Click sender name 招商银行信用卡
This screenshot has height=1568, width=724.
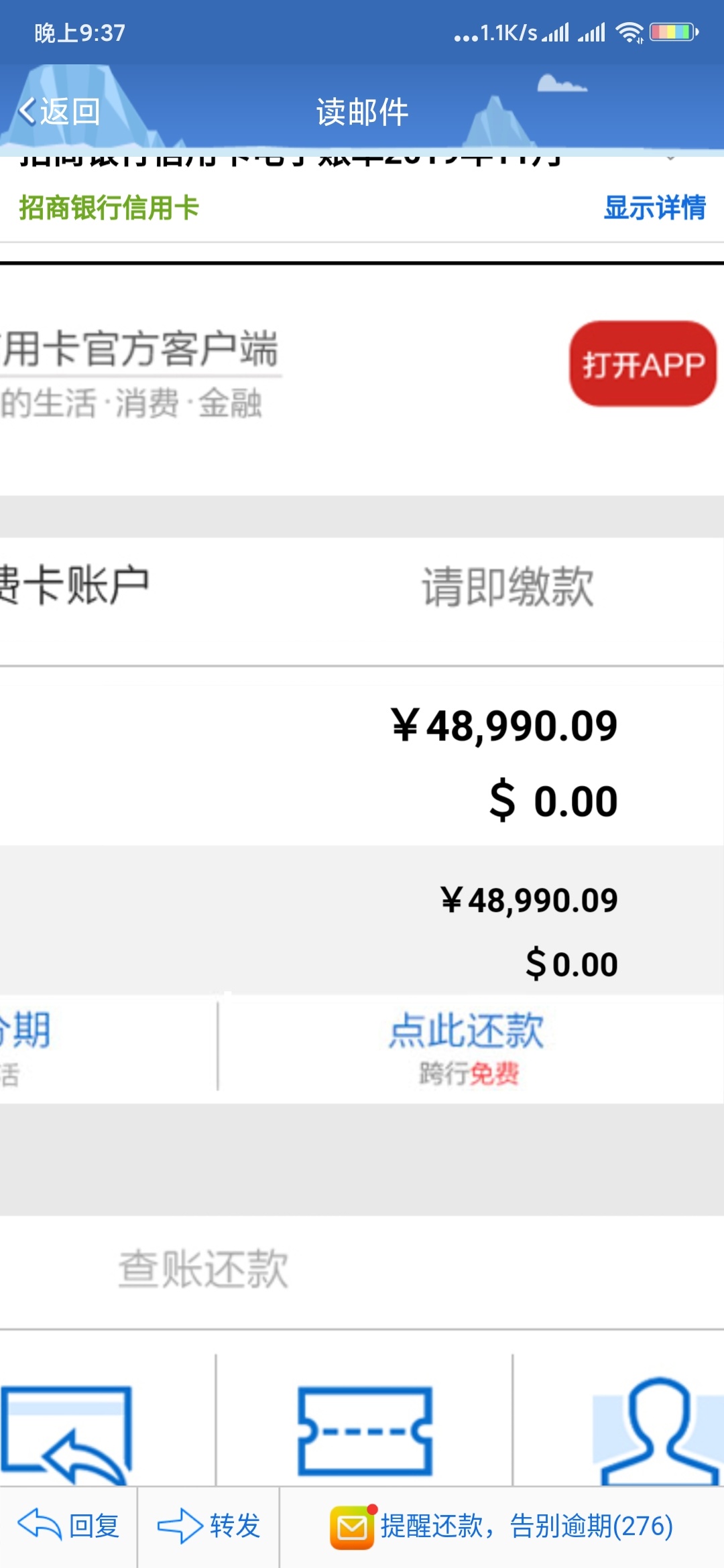[x=109, y=208]
